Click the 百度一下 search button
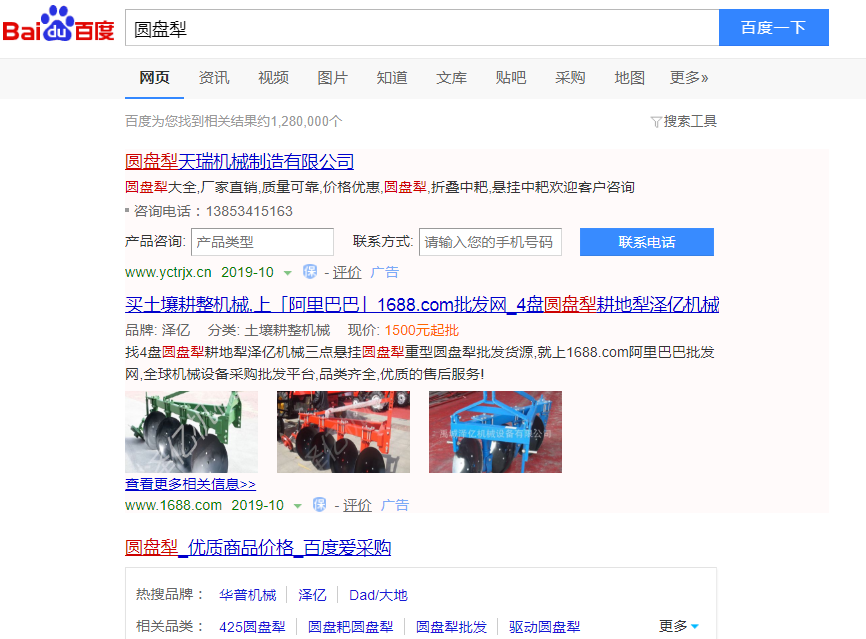 pos(774,28)
